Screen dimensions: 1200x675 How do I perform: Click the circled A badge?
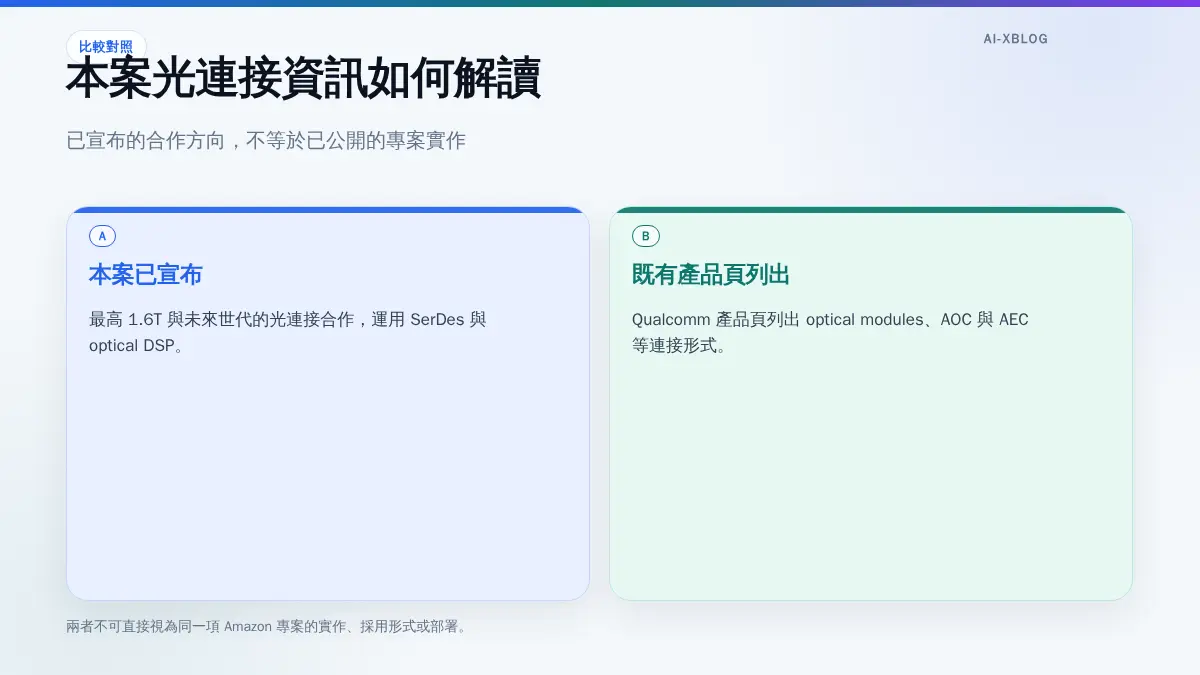[102, 236]
